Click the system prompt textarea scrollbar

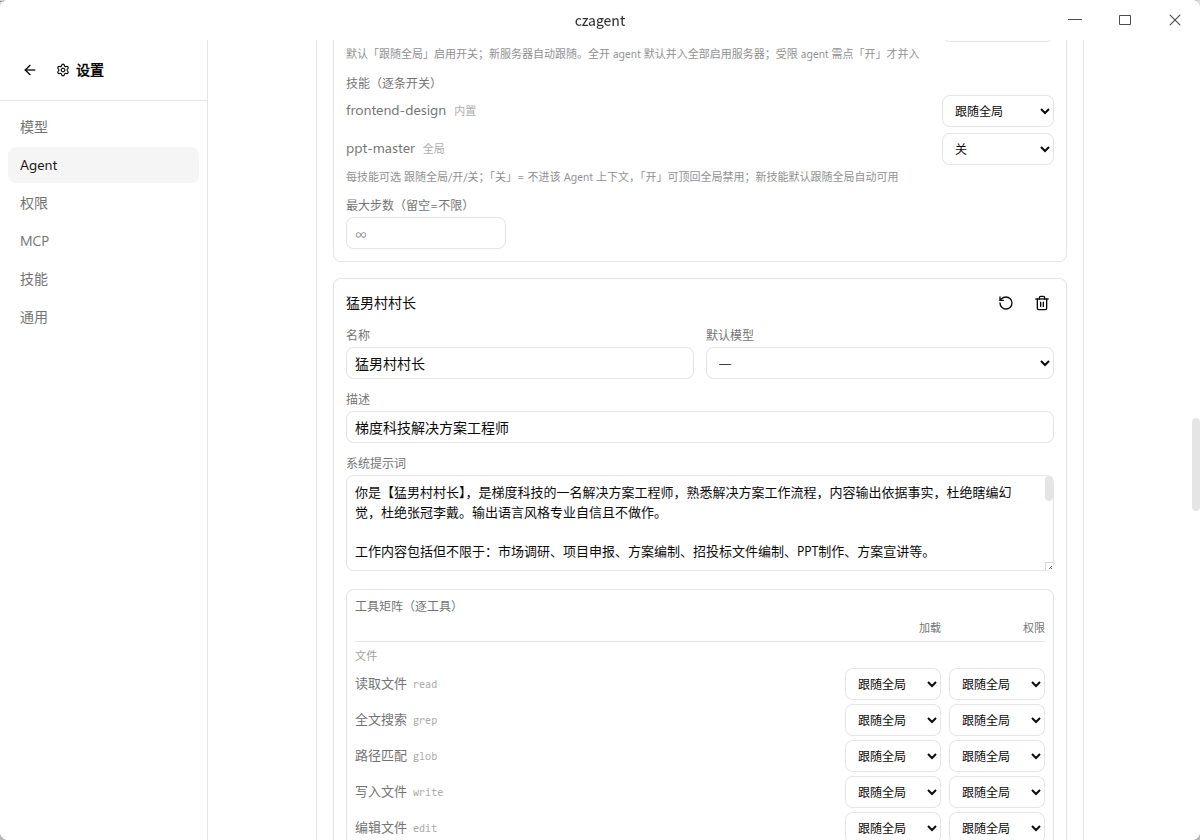pyautogui.click(x=1049, y=489)
